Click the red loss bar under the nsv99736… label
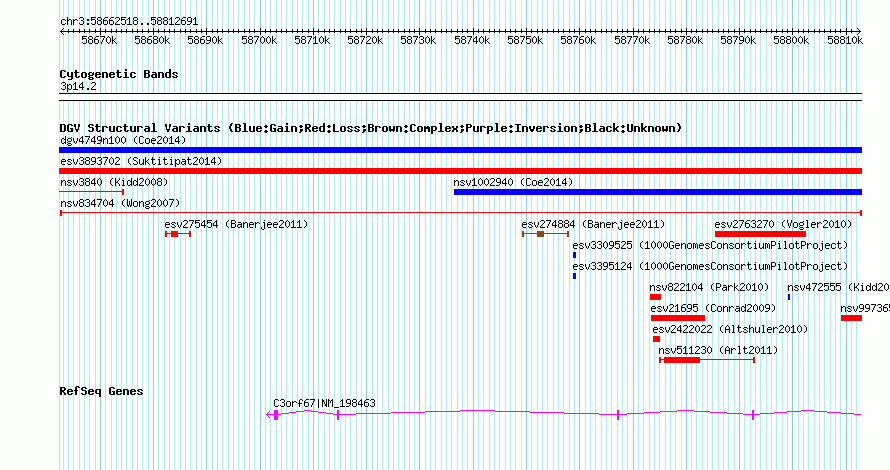This screenshot has width=890, height=470. pos(851,318)
